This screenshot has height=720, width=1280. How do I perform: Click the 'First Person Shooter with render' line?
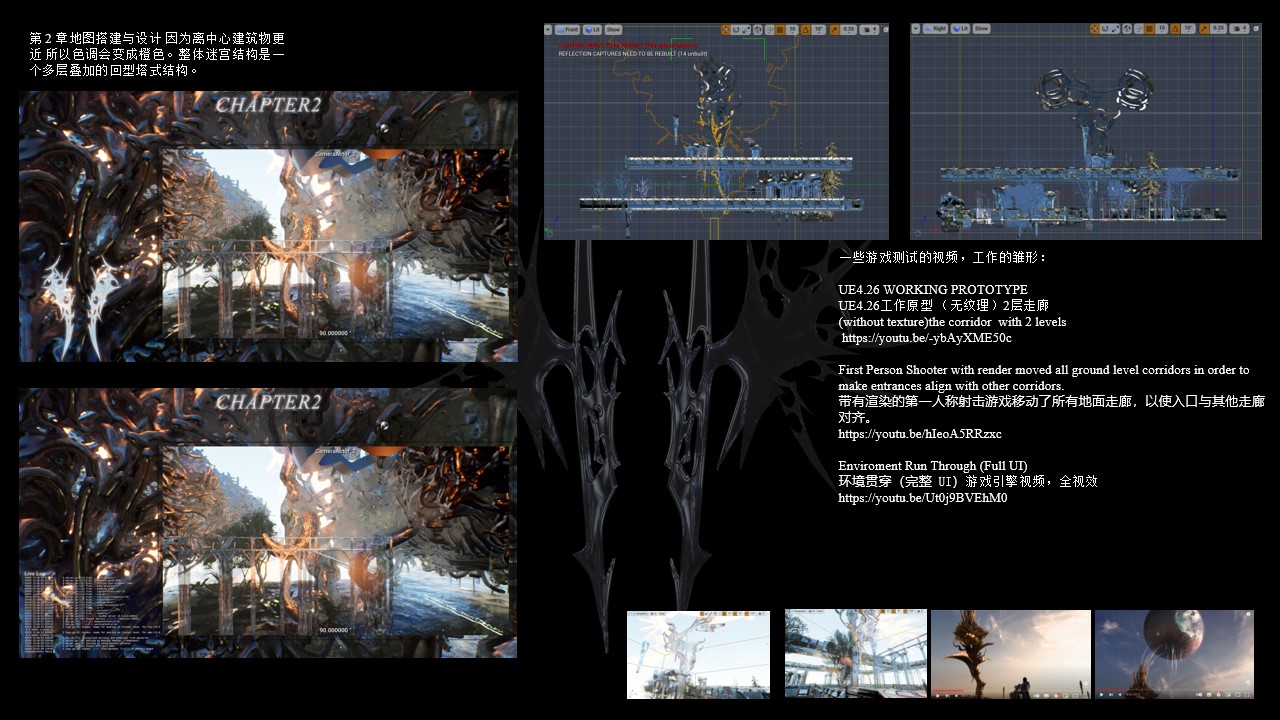[1044, 370]
